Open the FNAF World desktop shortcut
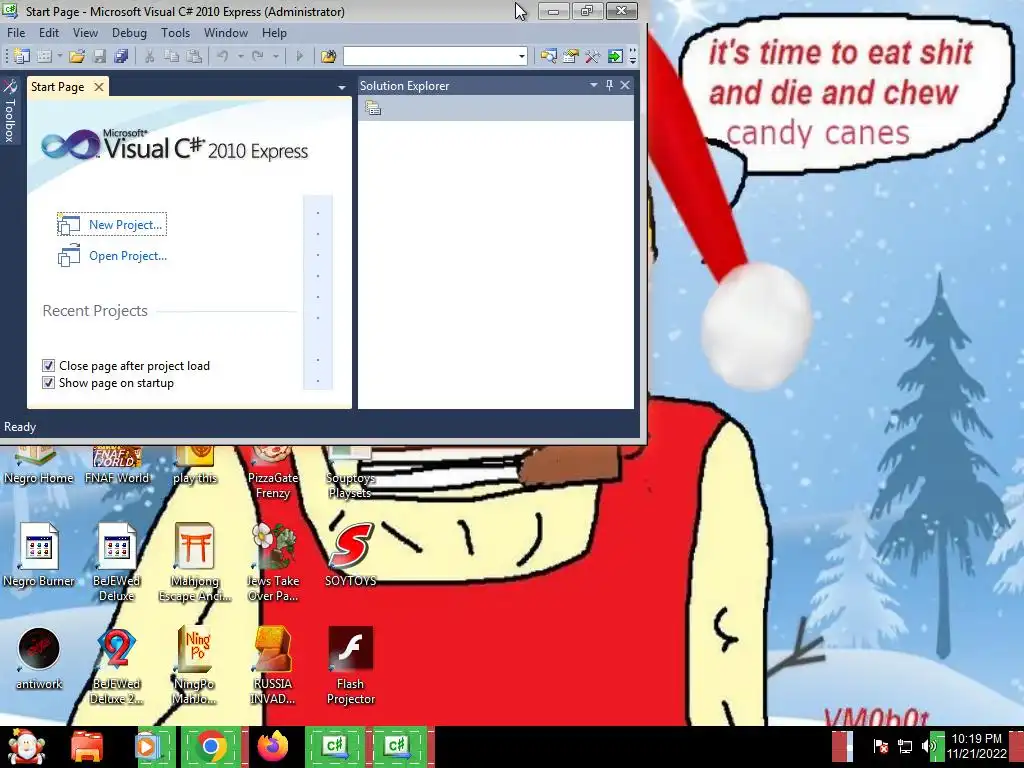 (117, 466)
